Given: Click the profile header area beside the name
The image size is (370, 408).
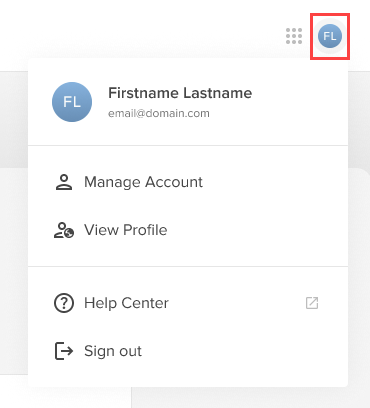Looking at the screenshot, I should (x=188, y=102).
